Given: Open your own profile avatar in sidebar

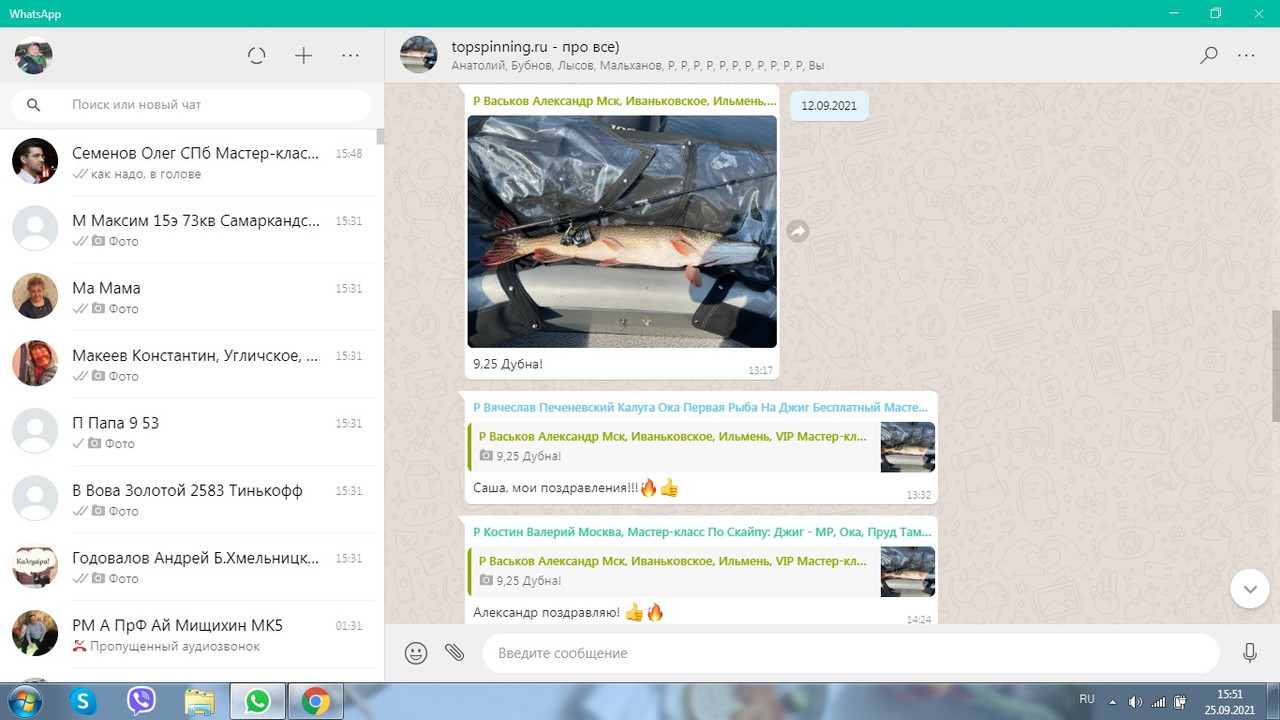Looking at the screenshot, I should [34, 56].
